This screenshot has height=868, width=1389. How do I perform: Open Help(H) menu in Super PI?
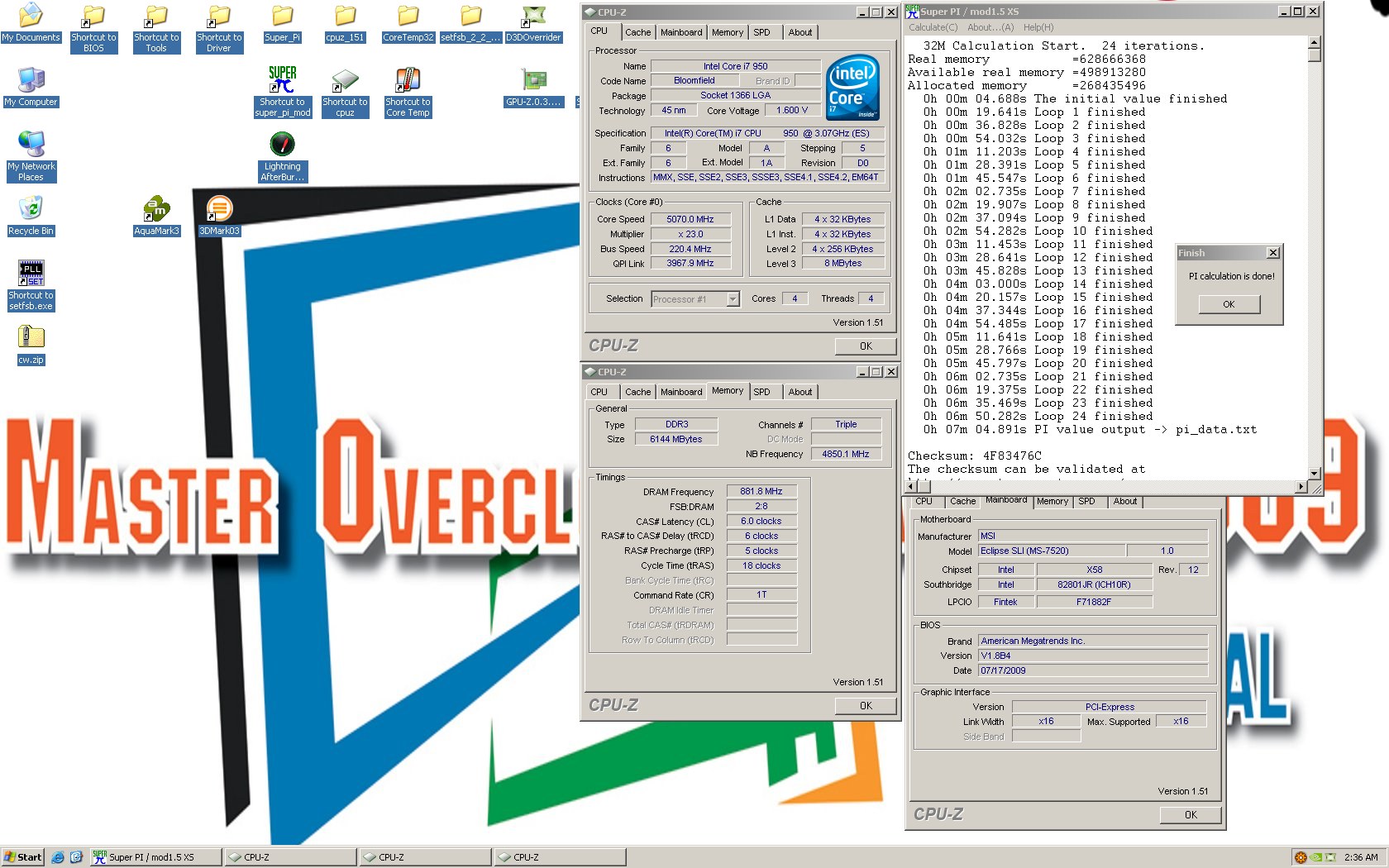(x=1038, y=27)
